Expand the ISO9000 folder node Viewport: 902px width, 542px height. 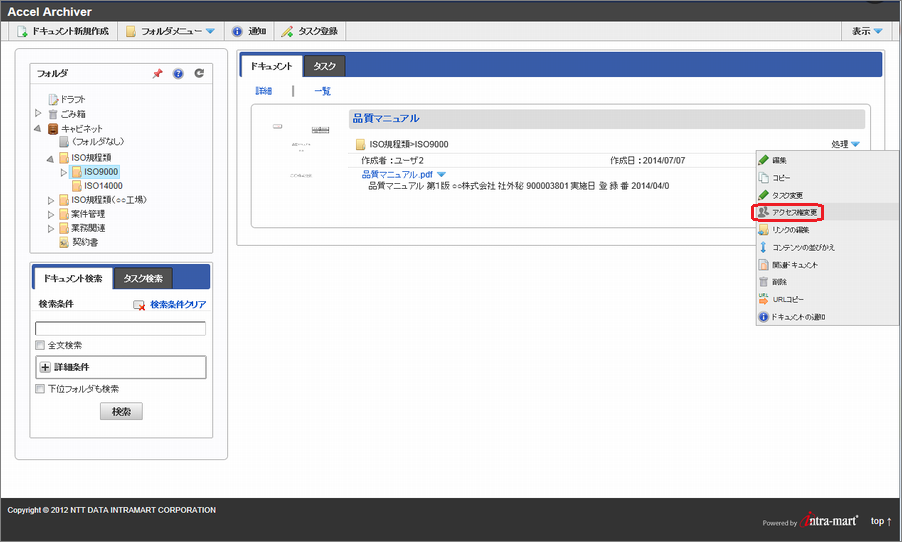(64, 172)
